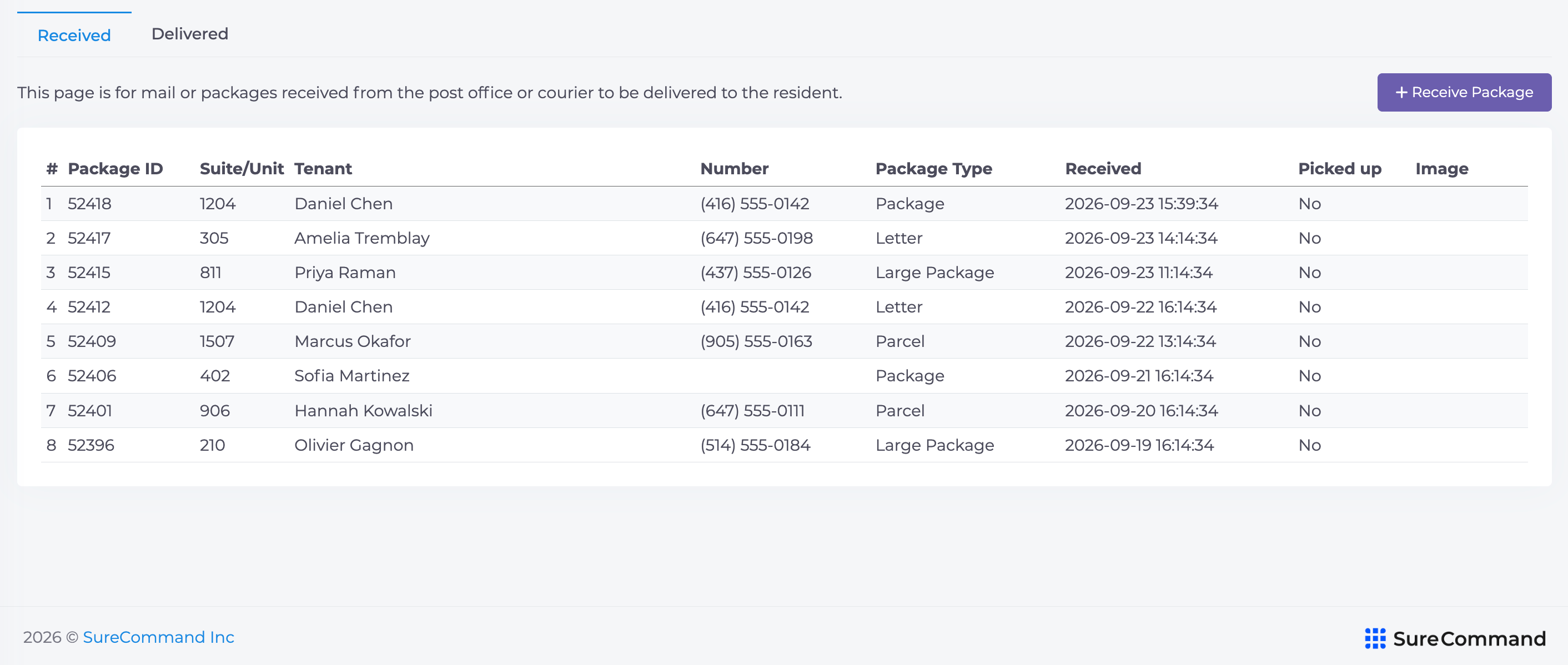1568x665 pixels.
Task: Click the page description sentence
Action: [x=429, y=93]
